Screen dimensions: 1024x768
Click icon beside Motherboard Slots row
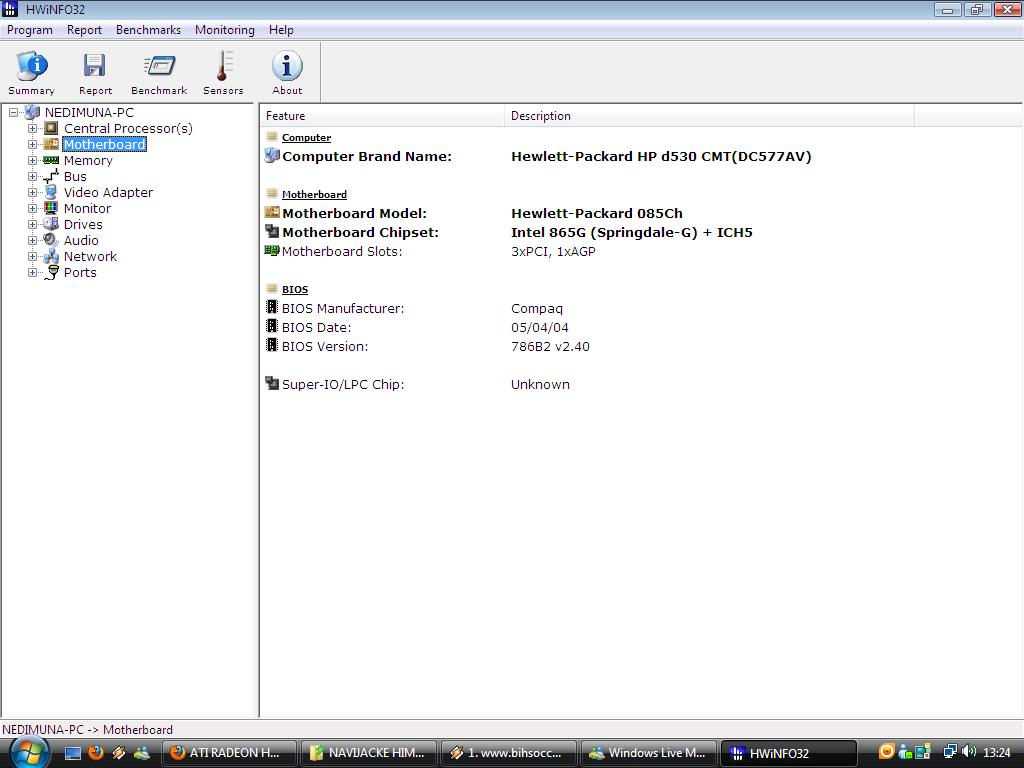click(272, 250)
